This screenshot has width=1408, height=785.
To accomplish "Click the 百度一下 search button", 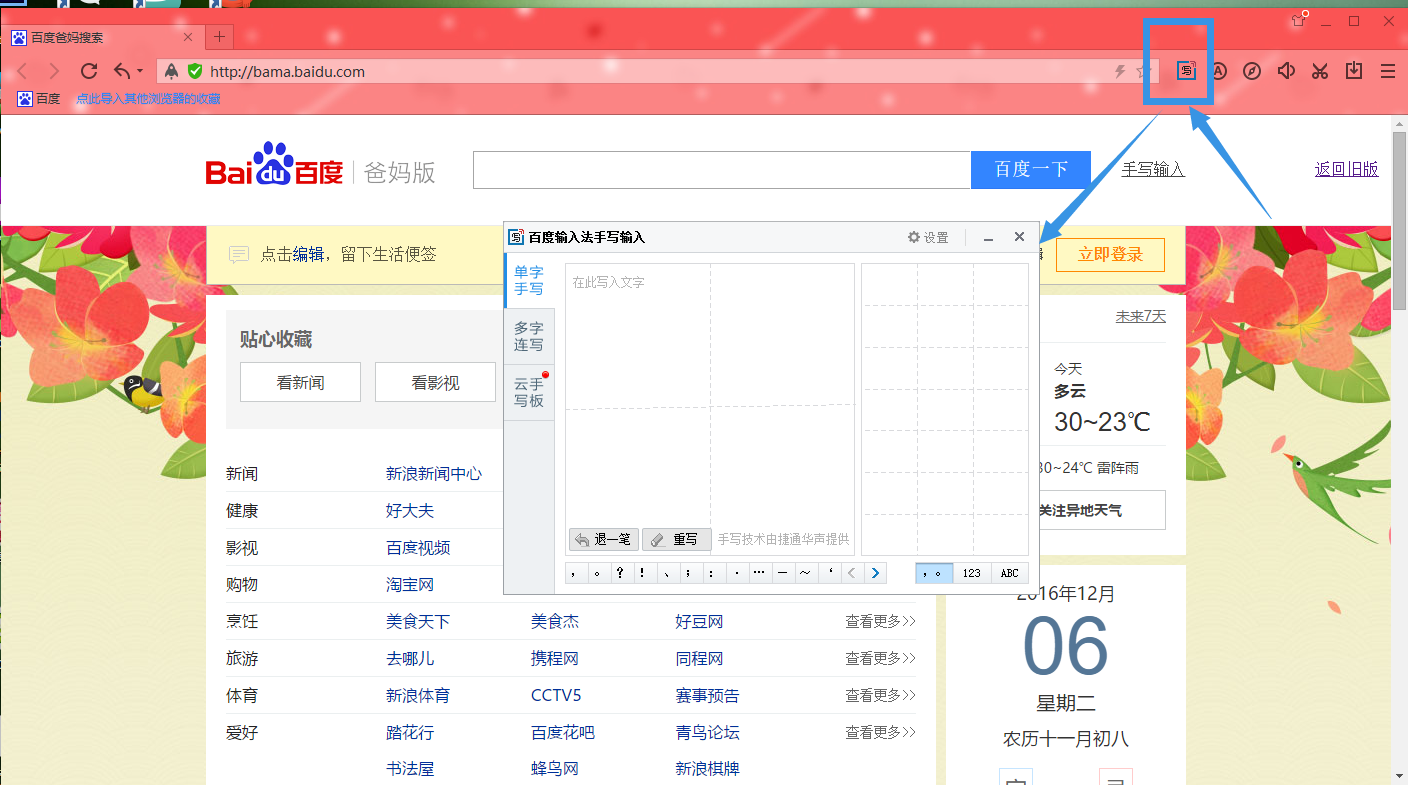I will 1031,170.
